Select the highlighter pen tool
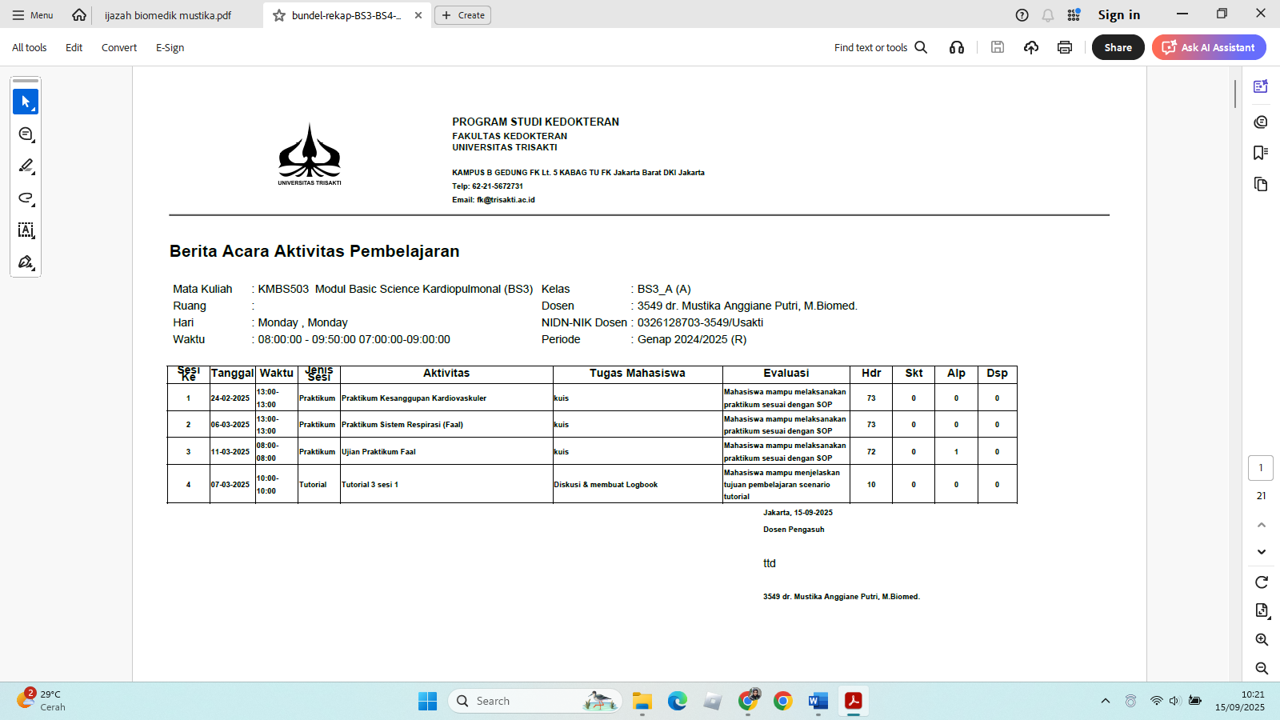 [26, 166]
